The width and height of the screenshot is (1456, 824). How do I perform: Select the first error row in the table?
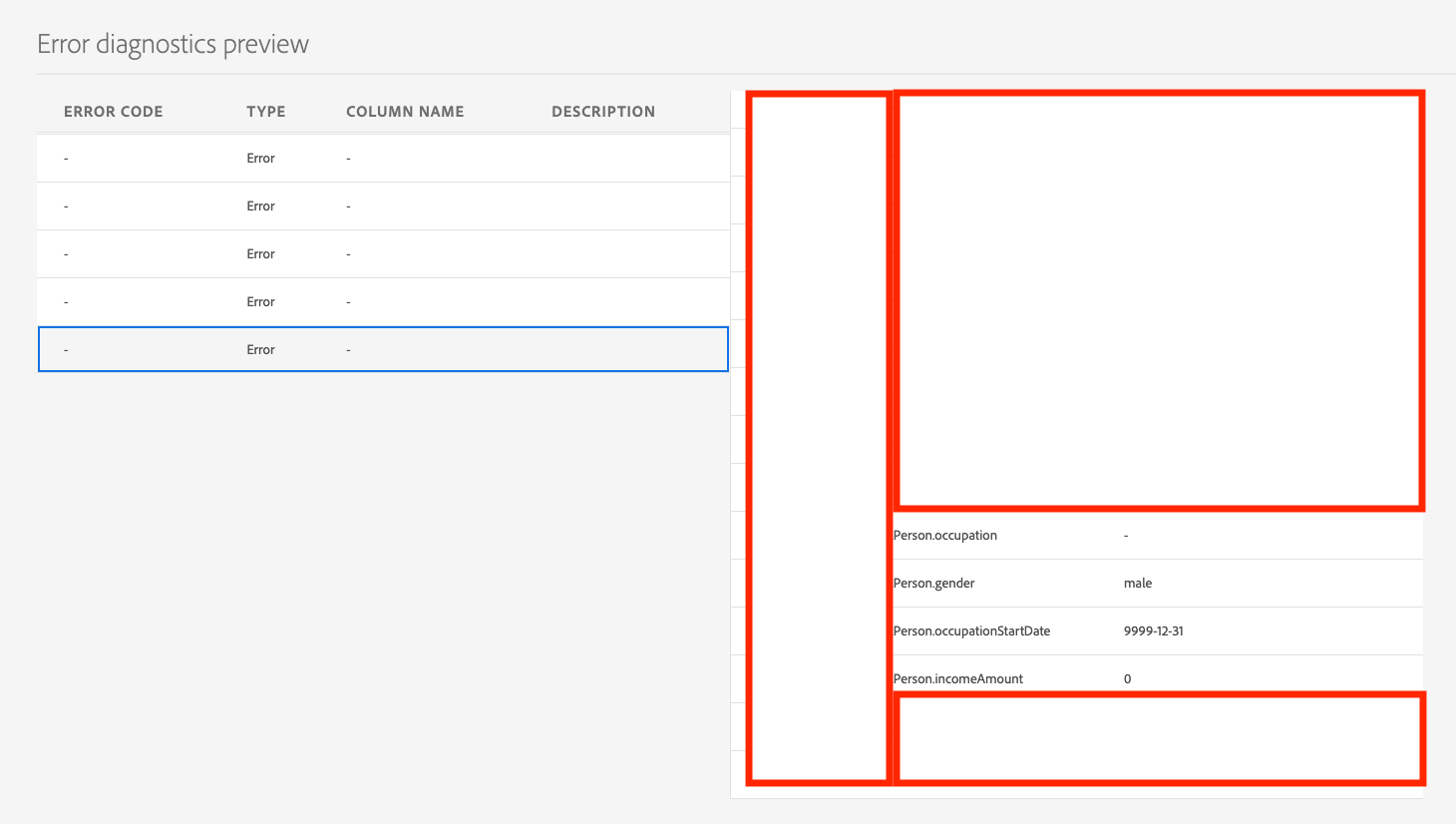click(382, 159)
